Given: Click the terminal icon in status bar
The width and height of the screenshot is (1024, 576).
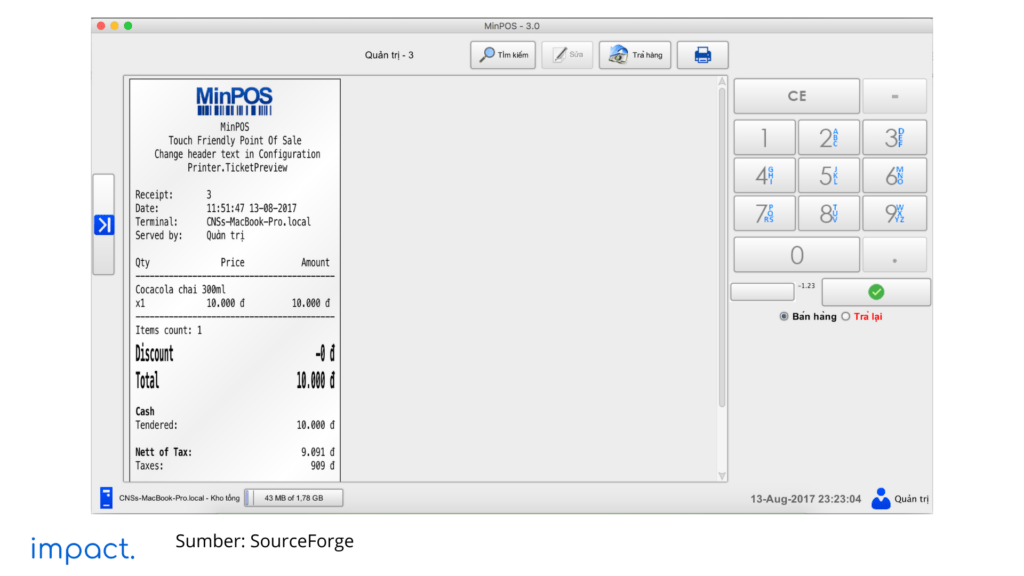Looking at the screenshot, I should point(106,498).
